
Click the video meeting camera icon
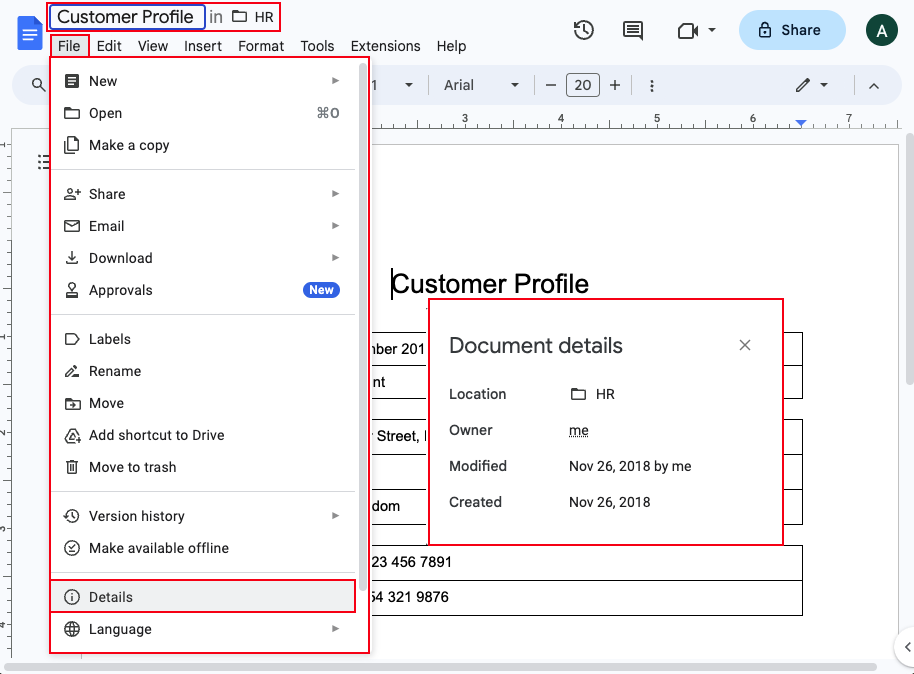[x=688, y=30]
